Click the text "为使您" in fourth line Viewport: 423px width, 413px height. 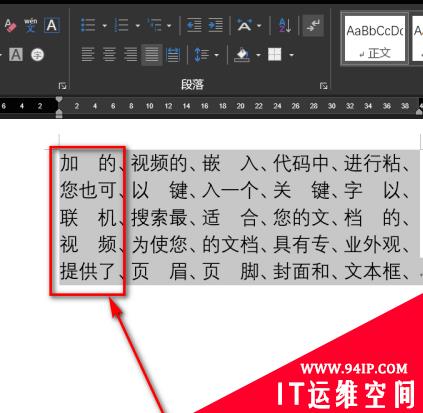click(159, 244)
